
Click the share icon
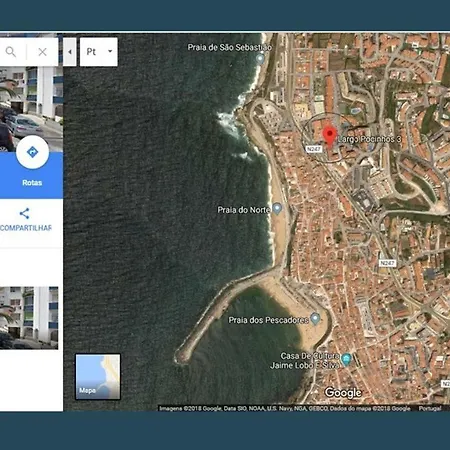[24, 213]
